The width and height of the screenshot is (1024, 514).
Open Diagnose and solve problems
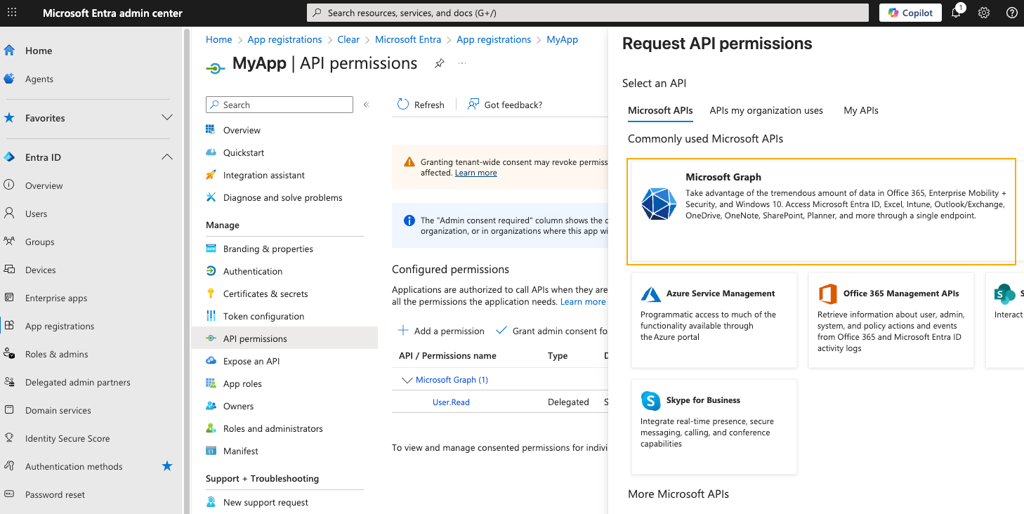tap(285, 197)
